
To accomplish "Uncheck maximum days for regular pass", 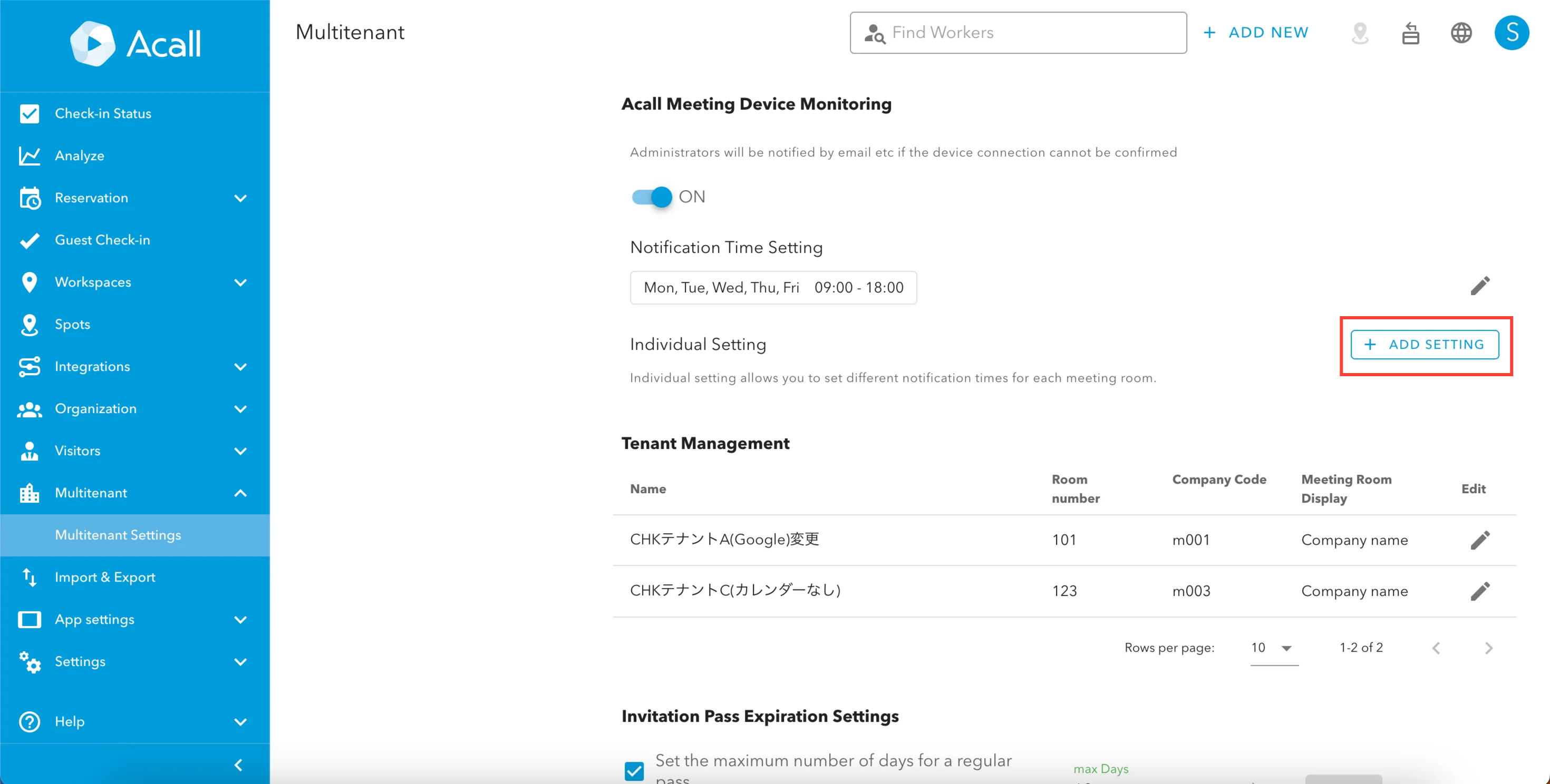I will pyautogui.click(x=634, y=770).
